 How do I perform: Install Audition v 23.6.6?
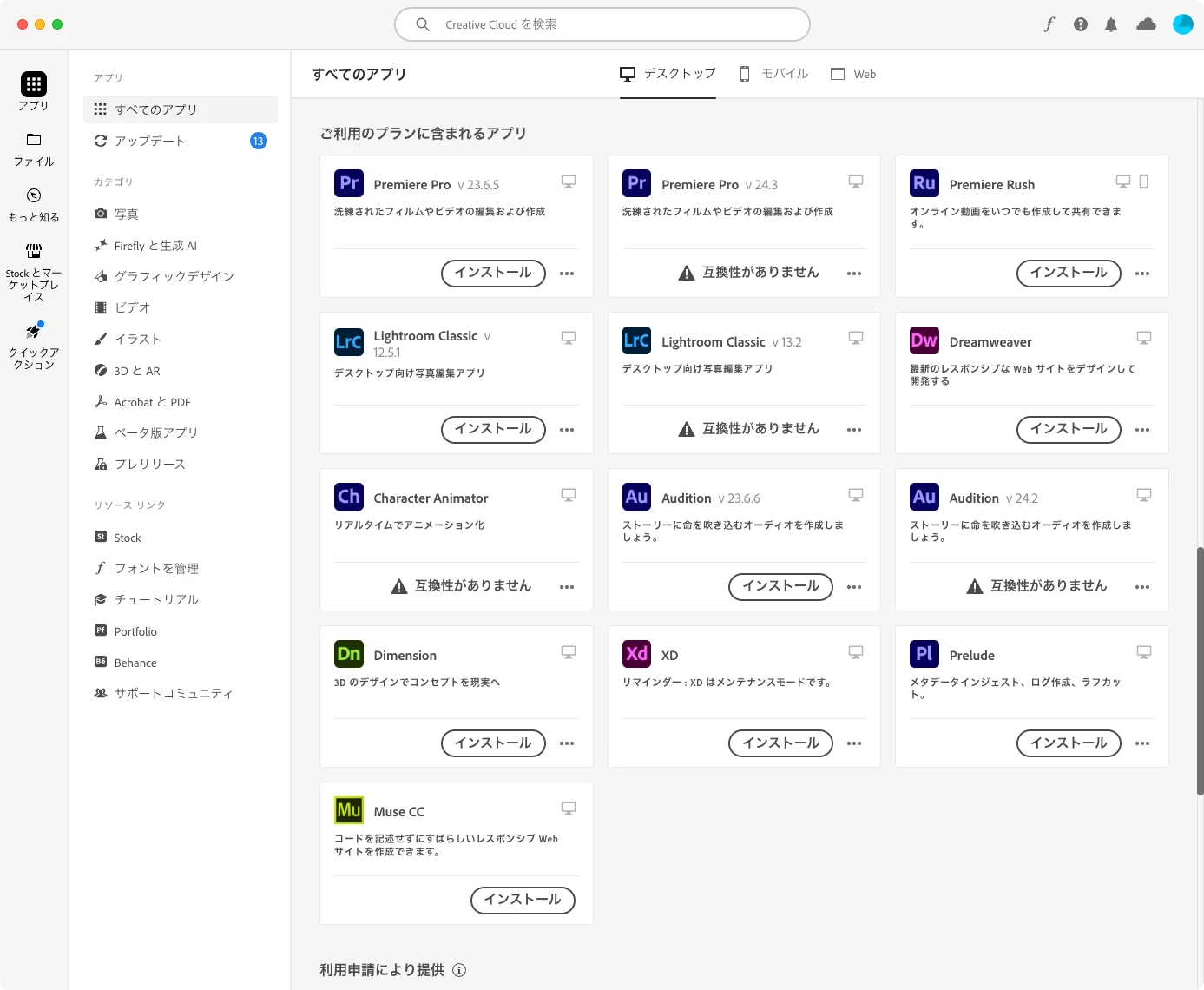780,586
